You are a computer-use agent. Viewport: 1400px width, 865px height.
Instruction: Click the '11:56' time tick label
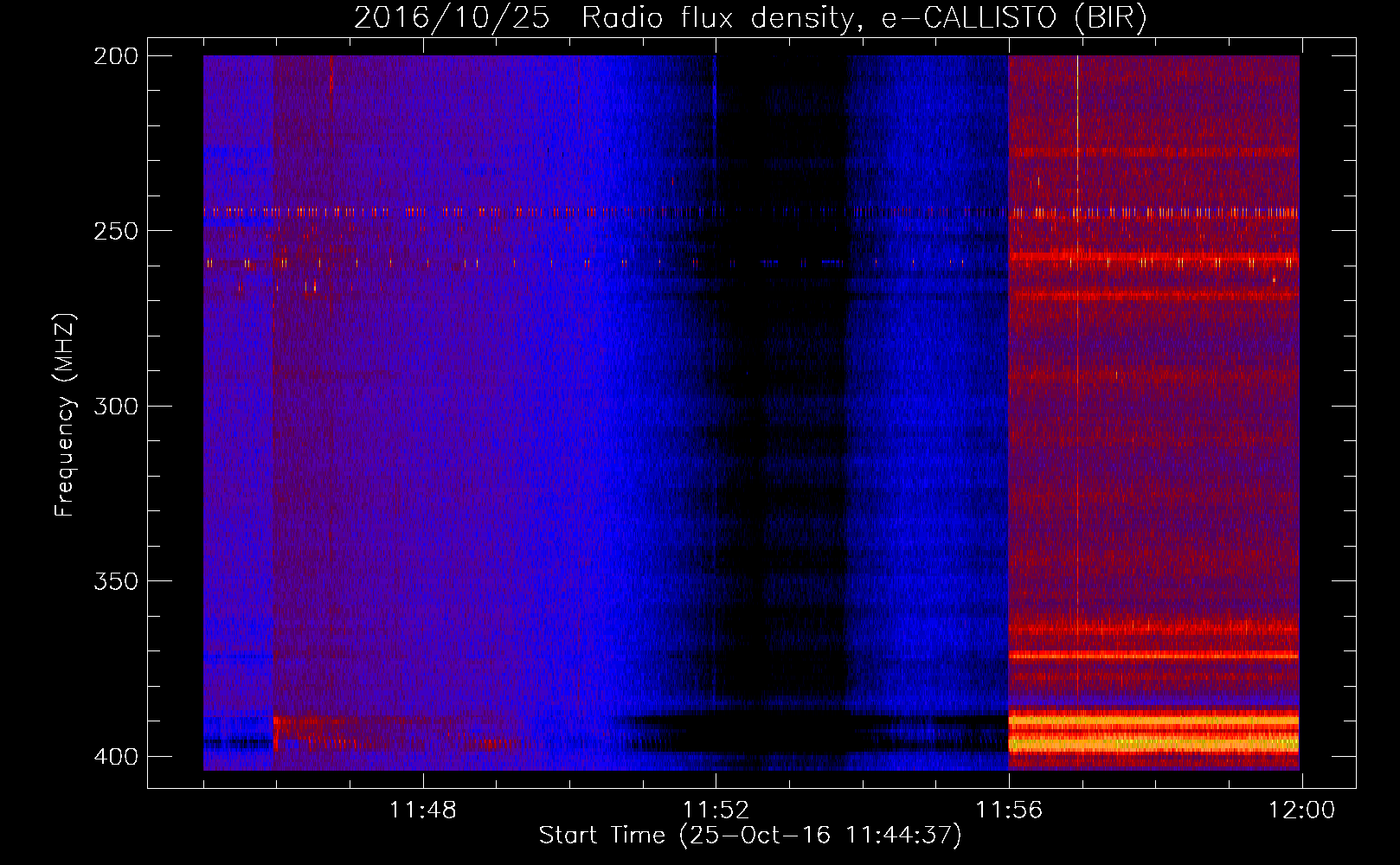click(1009, 811)
